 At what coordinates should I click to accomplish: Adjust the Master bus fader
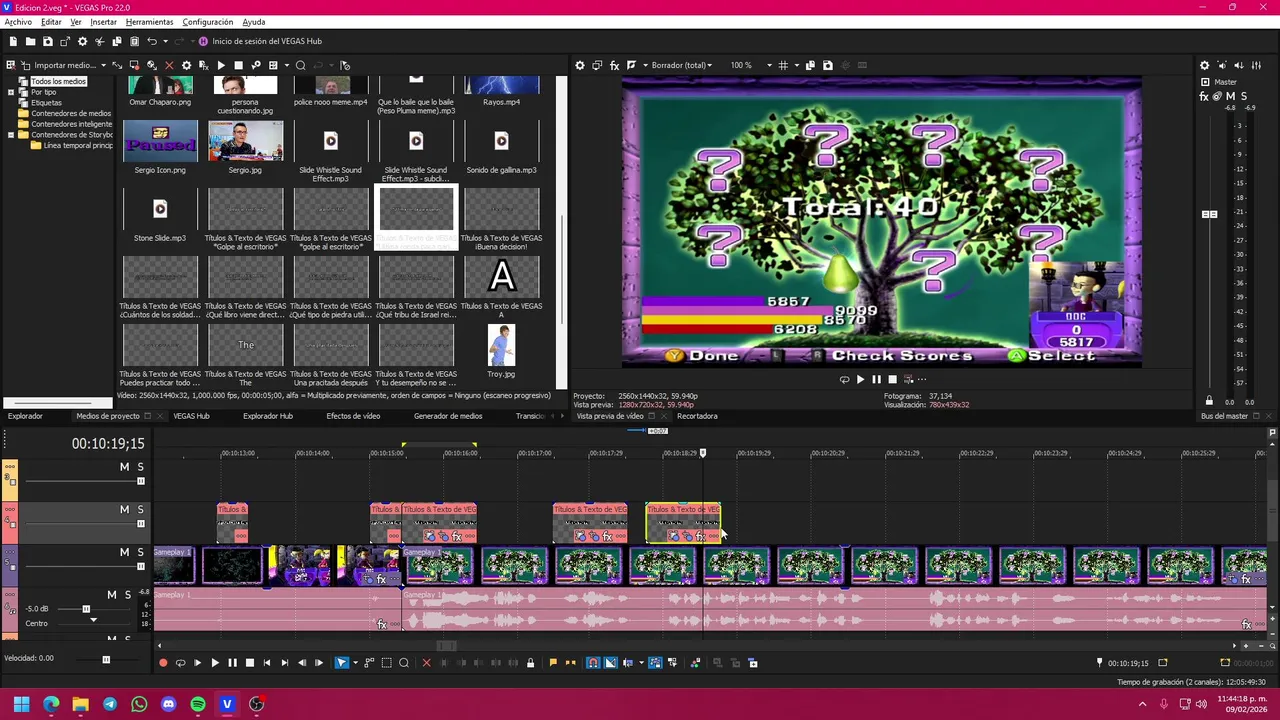(x=1209, y=214)
